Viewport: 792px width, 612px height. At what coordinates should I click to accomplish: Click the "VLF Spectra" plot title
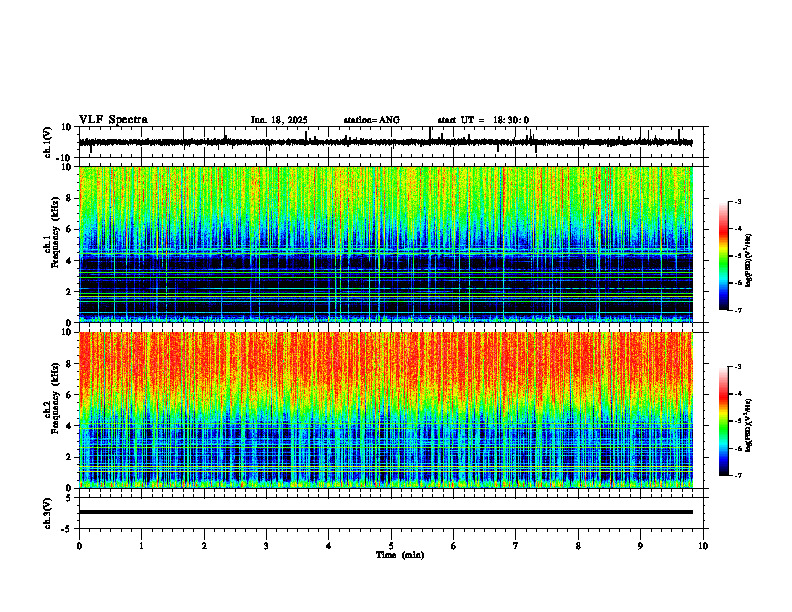point(113,120)
